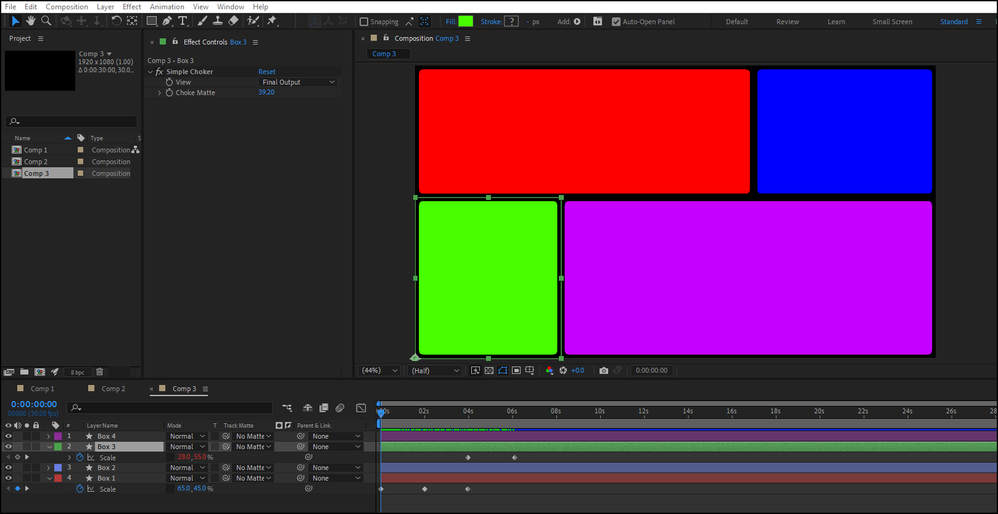Pick the Pen tool
998x514 pixels.
[167, 21]
